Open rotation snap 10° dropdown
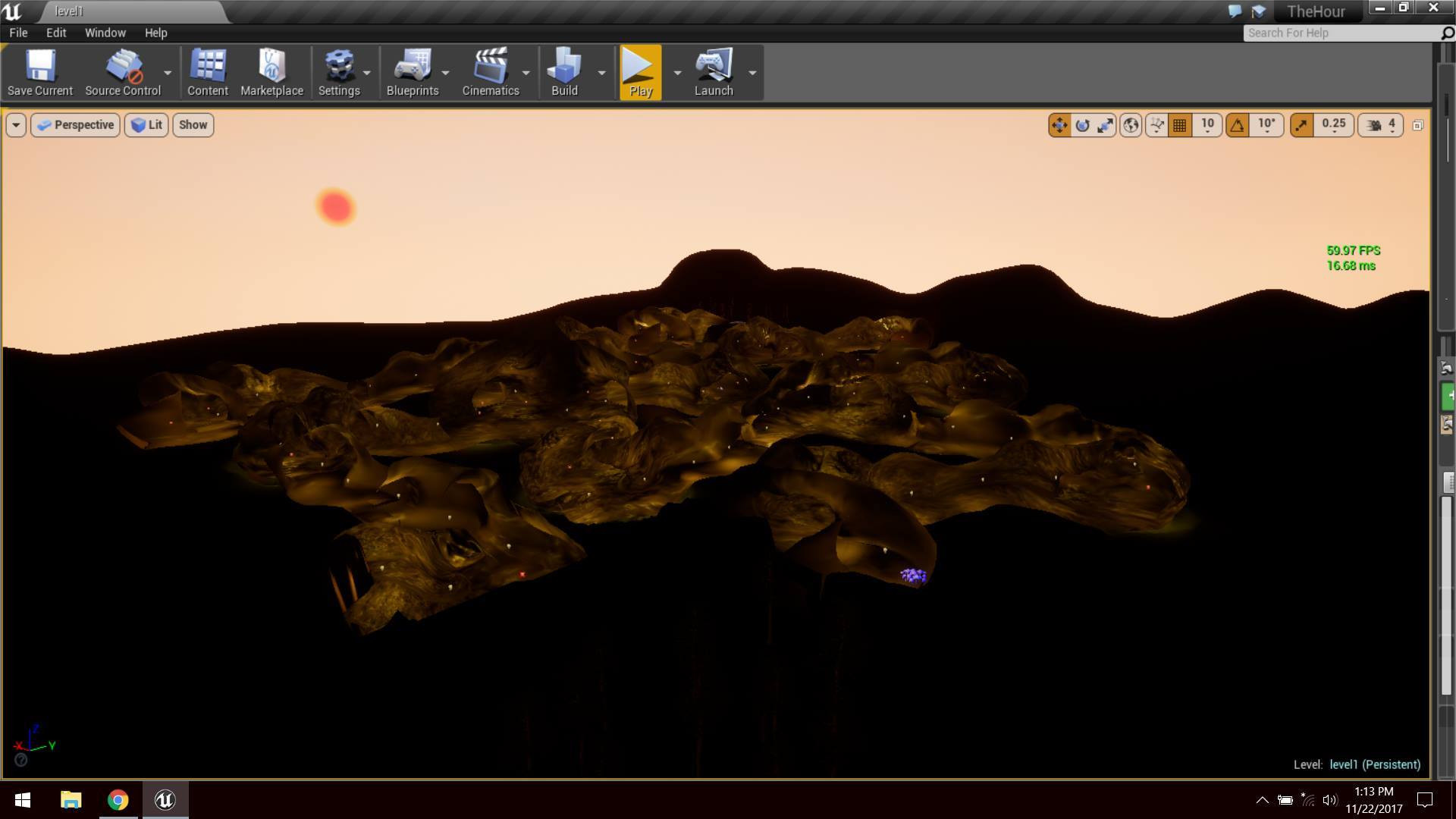Screen dimensions: 1456x819 coord(1266,125)
